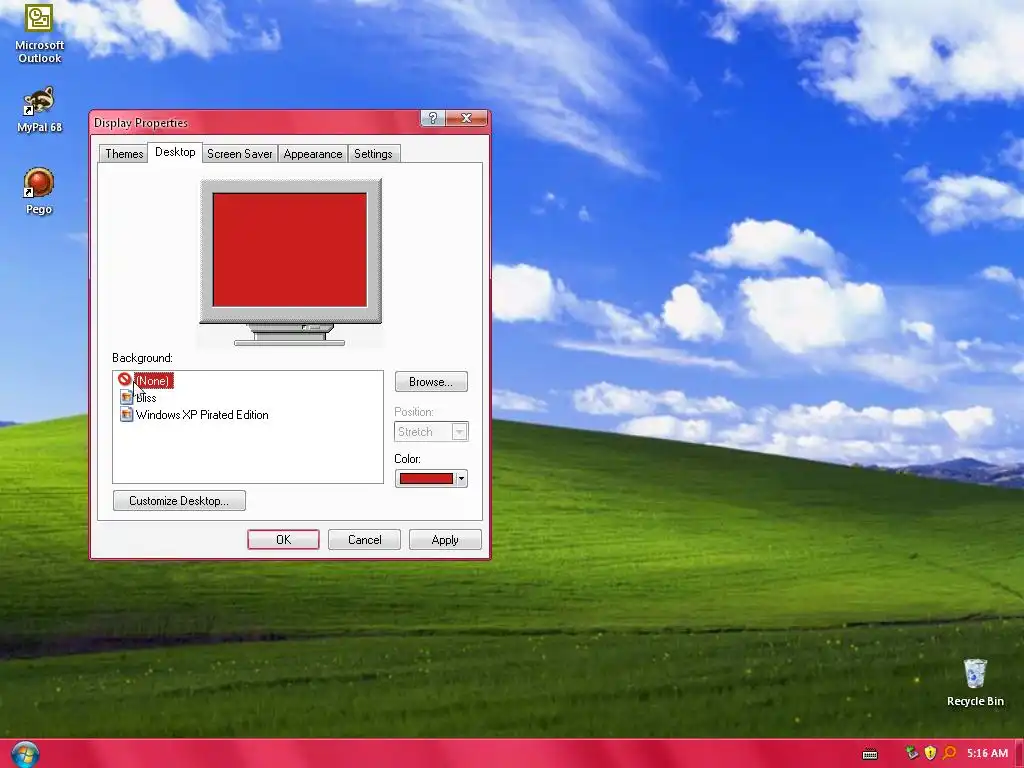Click the yellow security shield tray icon
The width and height of the screenshot is (1024, 768).
(x=931, y=753)
